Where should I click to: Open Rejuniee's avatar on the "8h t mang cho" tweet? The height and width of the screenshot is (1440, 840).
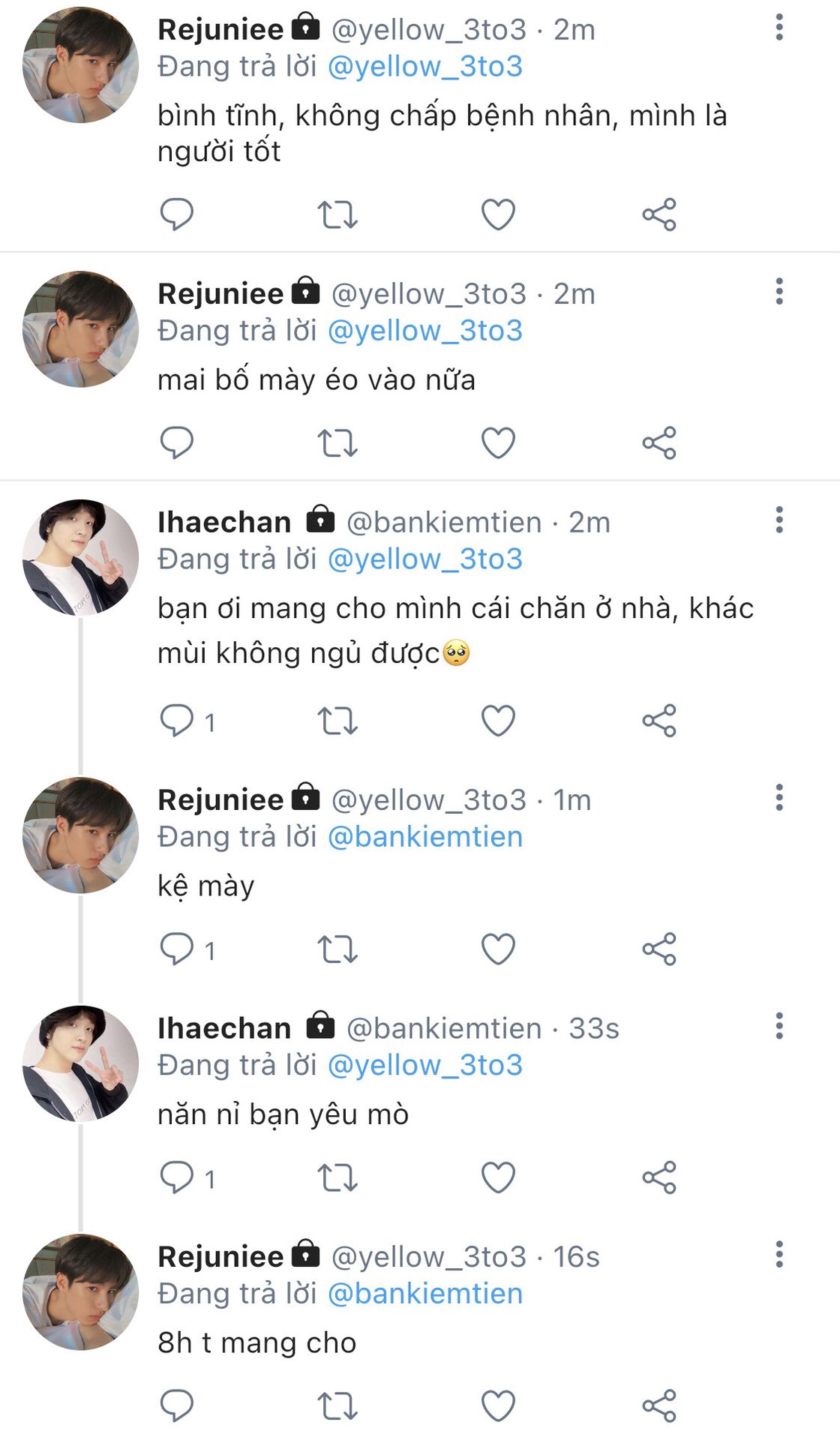click(80, 1291)
